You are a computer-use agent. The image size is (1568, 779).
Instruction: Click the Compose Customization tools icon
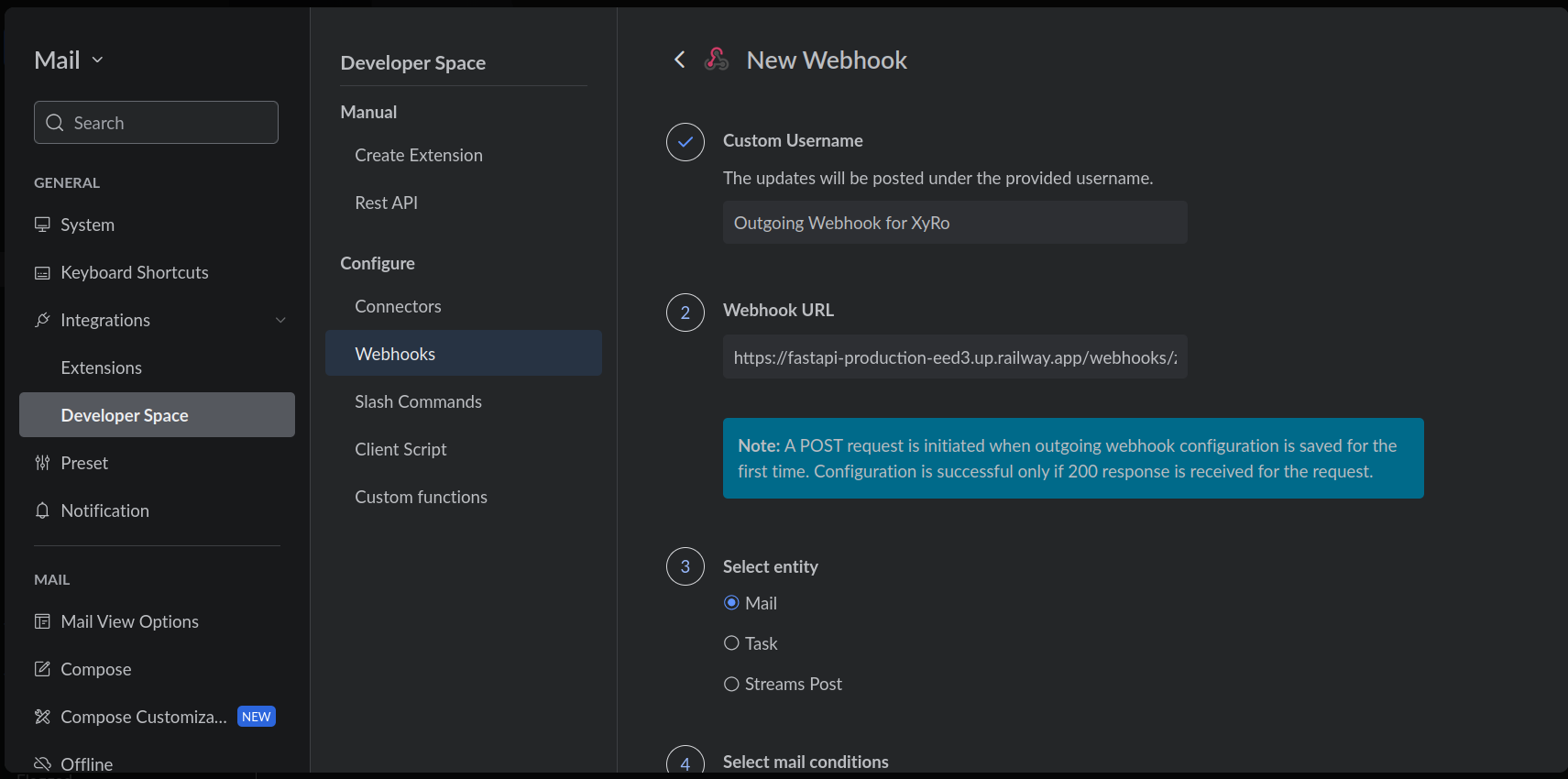click(x=42, y=717)
